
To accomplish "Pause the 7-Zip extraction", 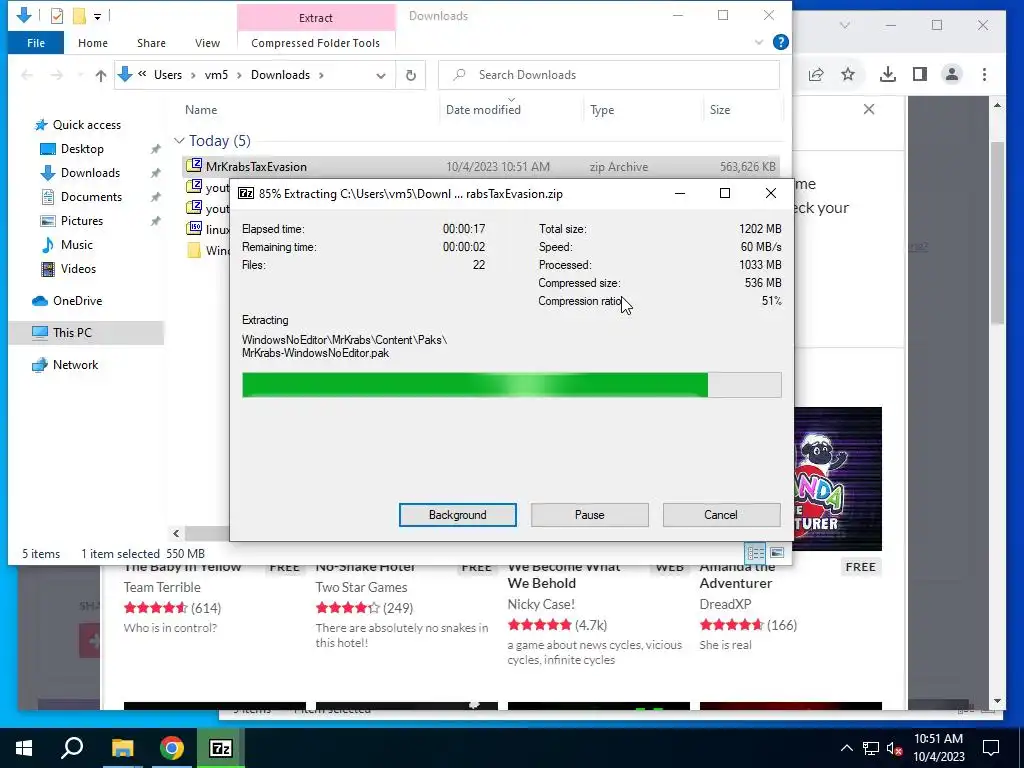I will click(589, 515).
